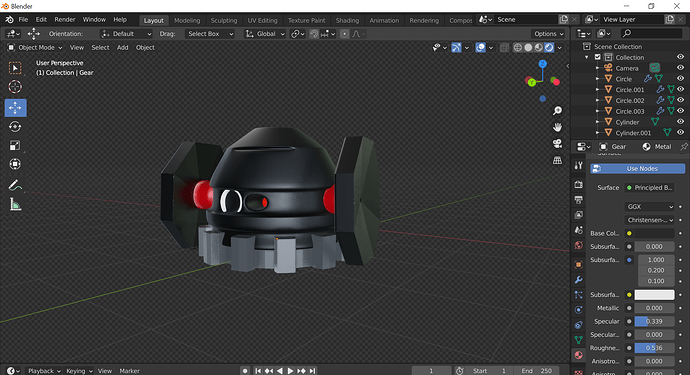This screenshot has width=690, height=375.
Task: Switch to the Sculpting workspace tab
Action: (x=224, y=20)
